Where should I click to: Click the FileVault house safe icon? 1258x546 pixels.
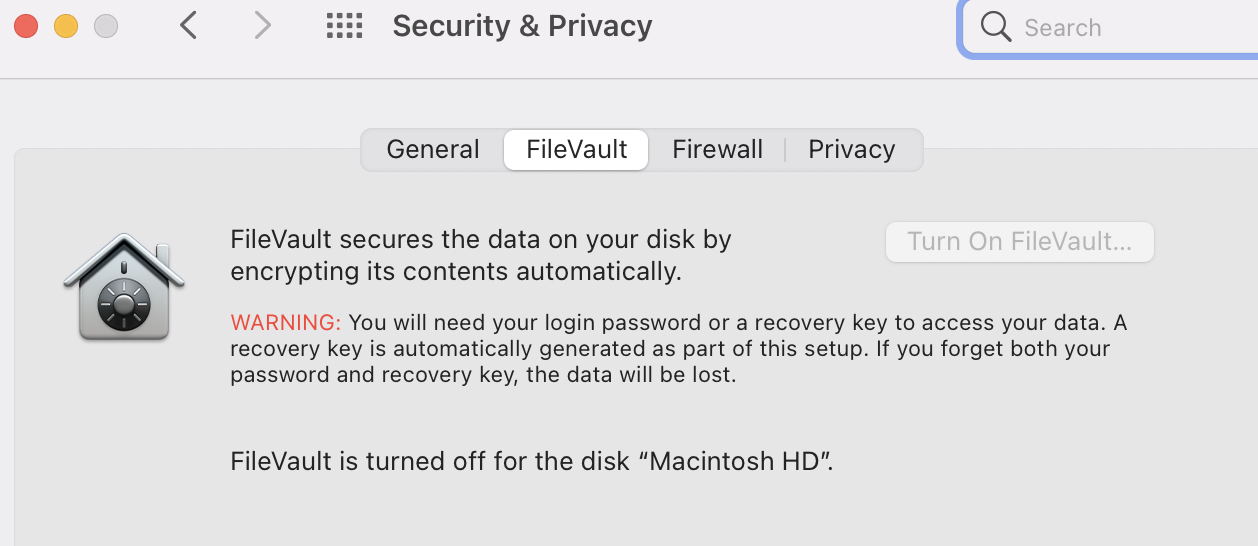117,287
